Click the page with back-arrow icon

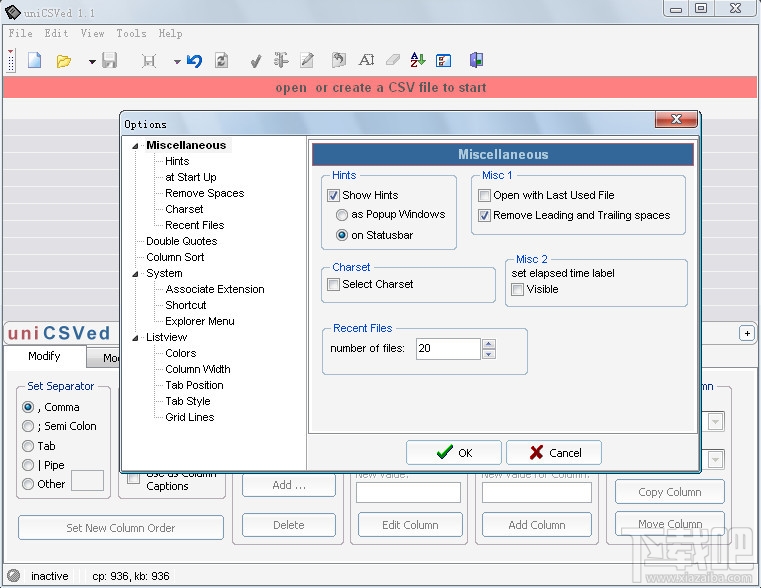[x=339, y=60]
